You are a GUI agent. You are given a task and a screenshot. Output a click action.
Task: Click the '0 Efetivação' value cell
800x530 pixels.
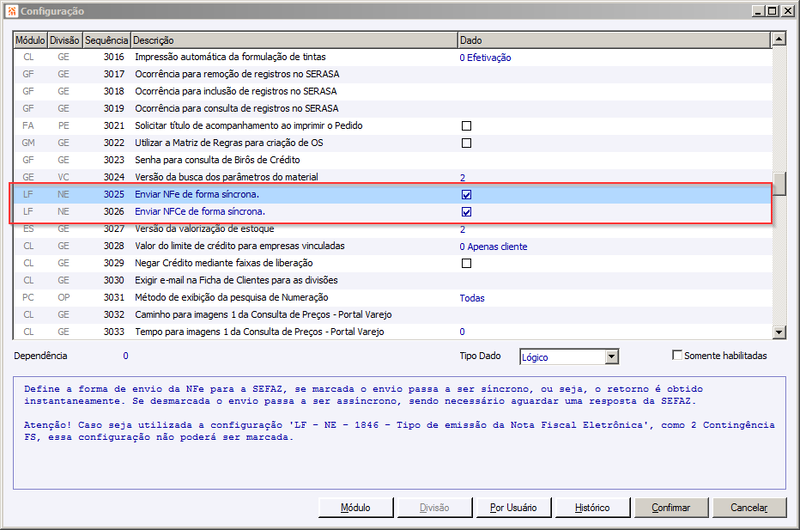485,58
